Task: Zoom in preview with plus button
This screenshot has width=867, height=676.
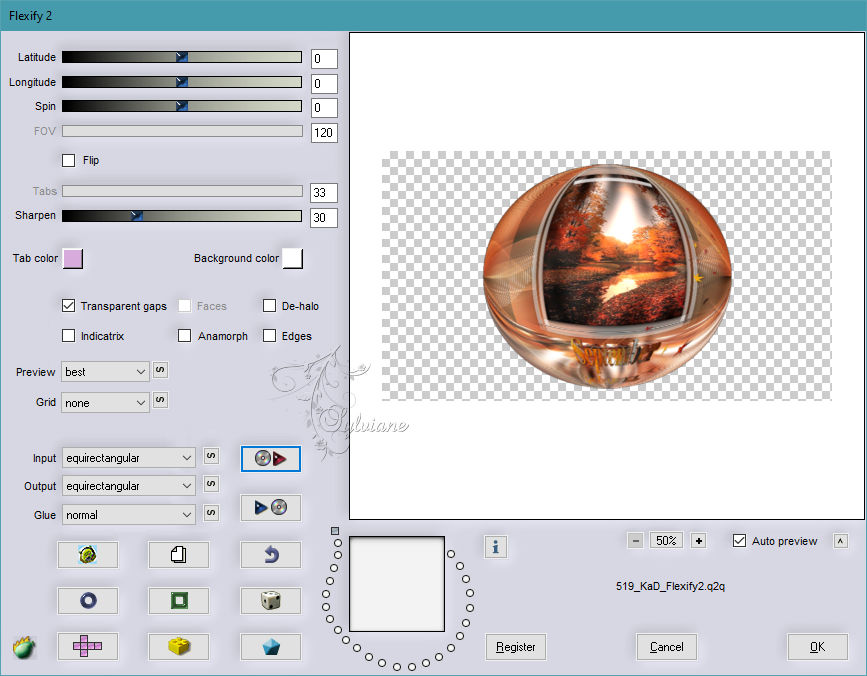Action: [x=699, y=541]
